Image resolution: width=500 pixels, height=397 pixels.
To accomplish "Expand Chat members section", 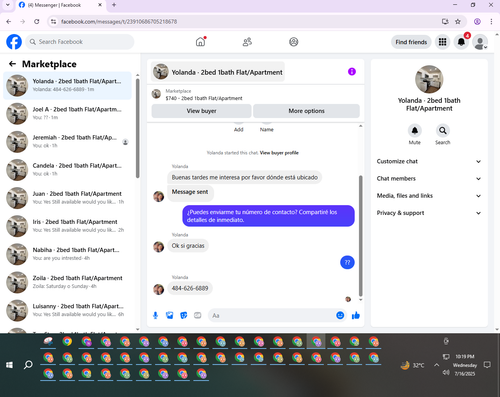I will pos(429,179).
